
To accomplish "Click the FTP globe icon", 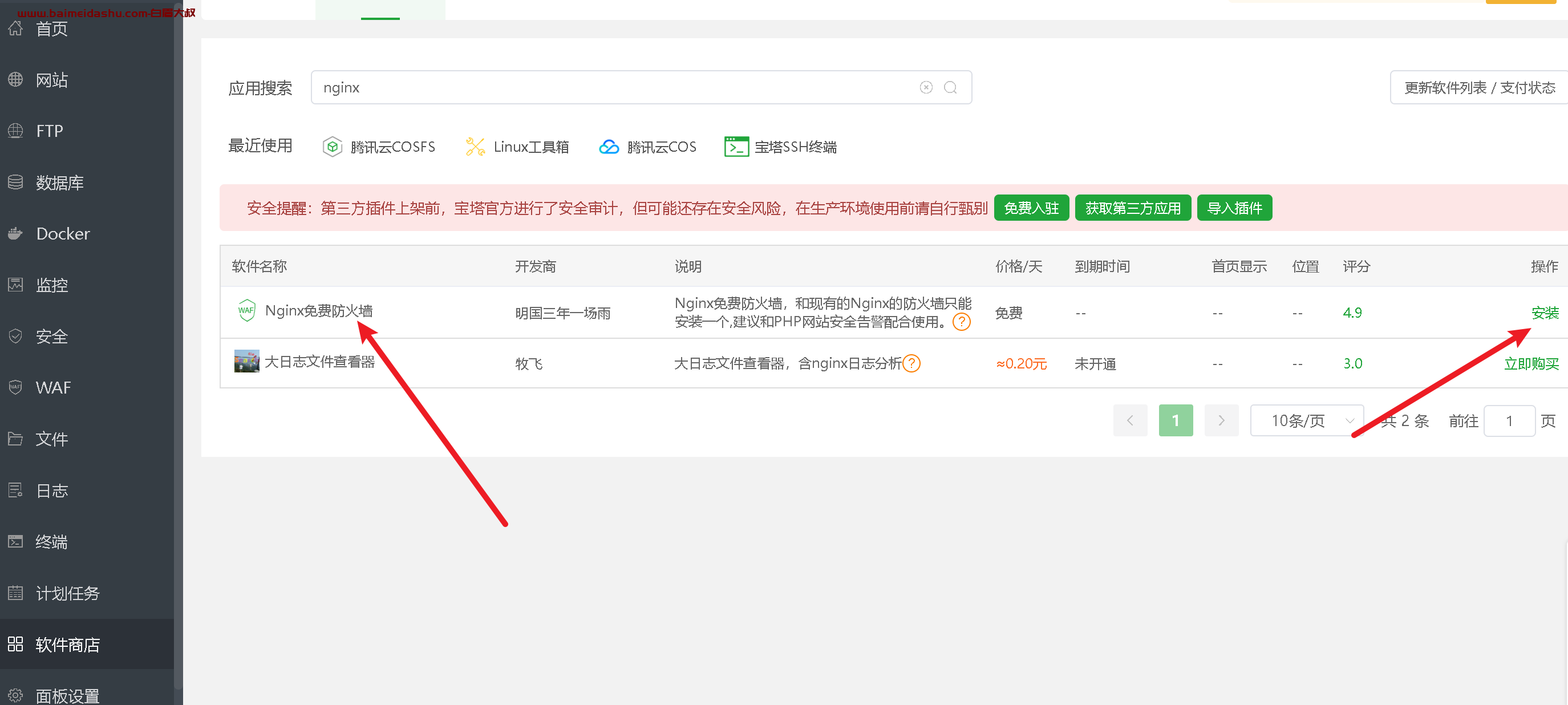I will pyautogui.click(x=15, y=130).
